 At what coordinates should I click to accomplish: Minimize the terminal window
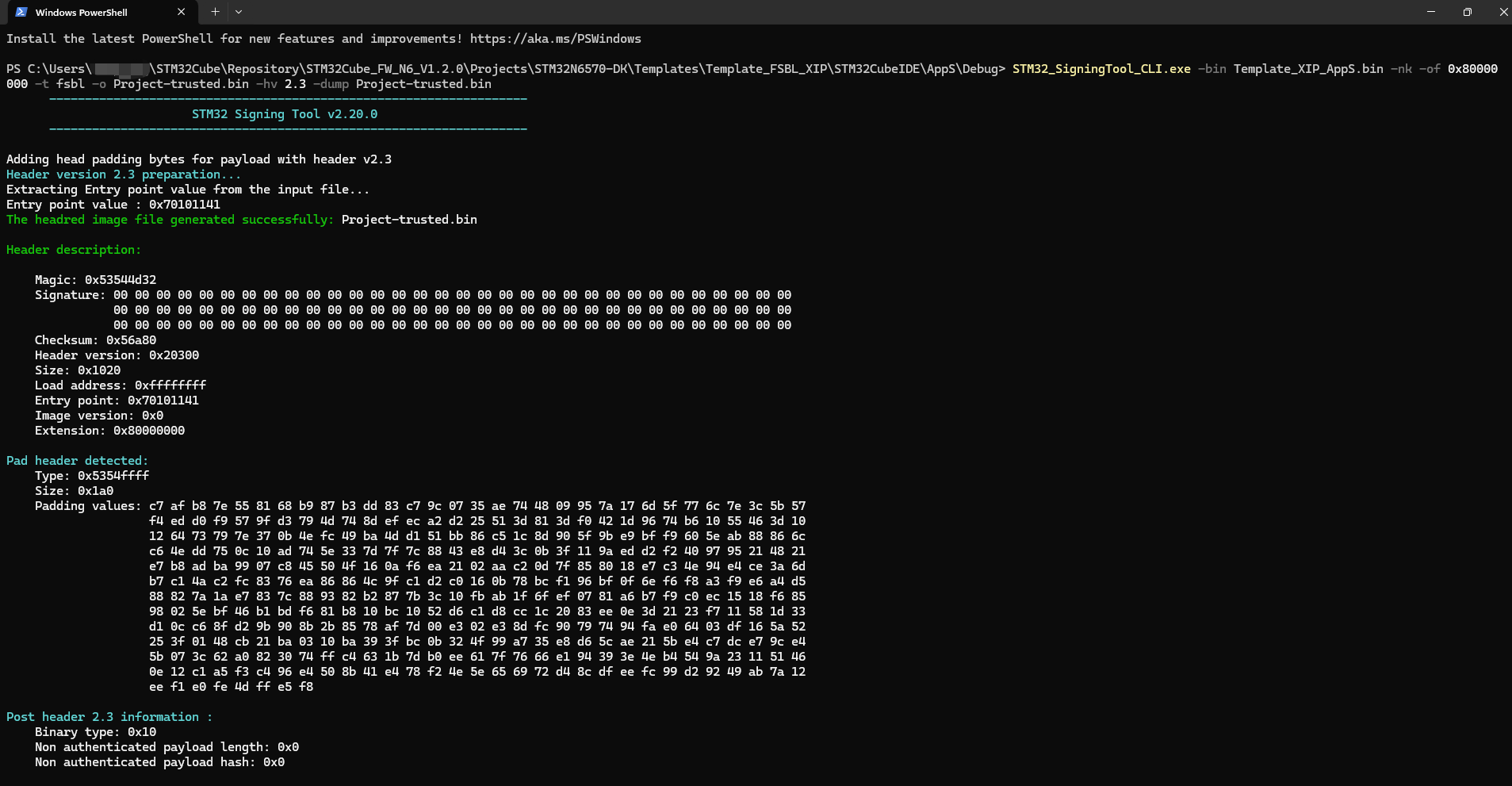(x=1431, y=12)
